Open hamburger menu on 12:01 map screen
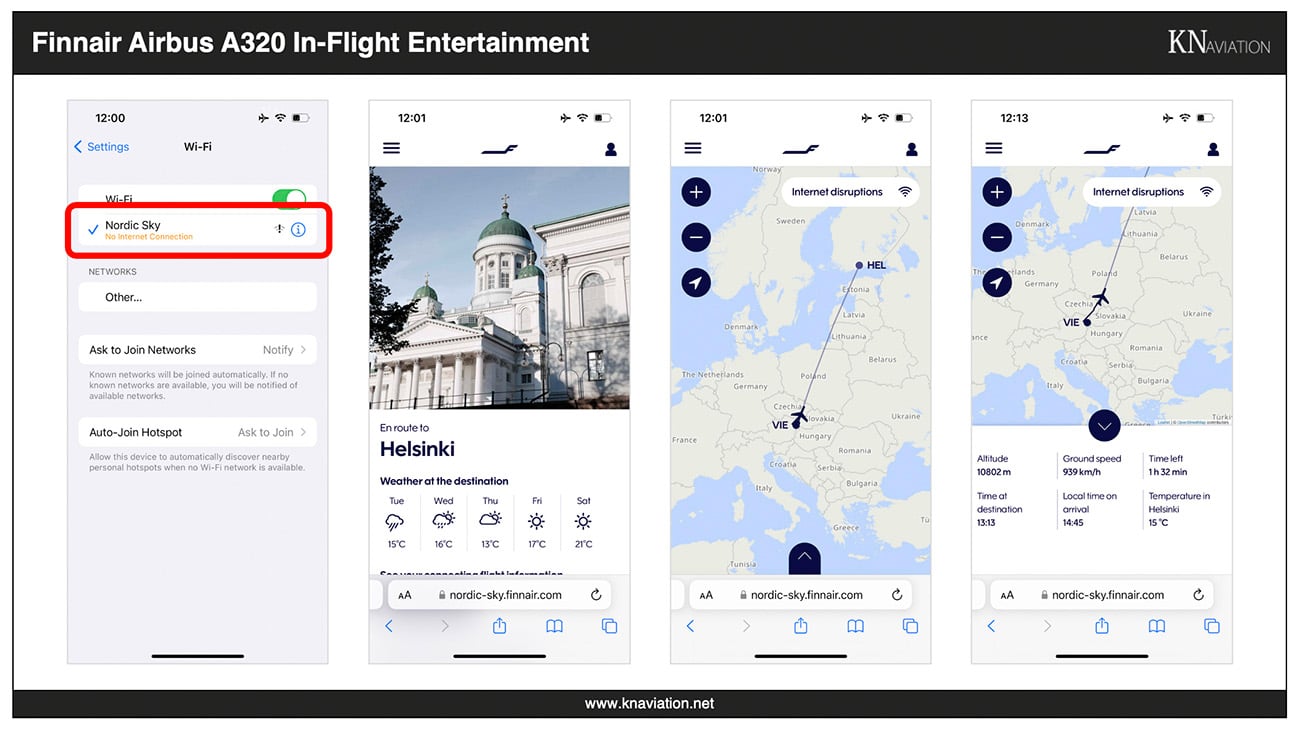 click(x=693, y=148)
